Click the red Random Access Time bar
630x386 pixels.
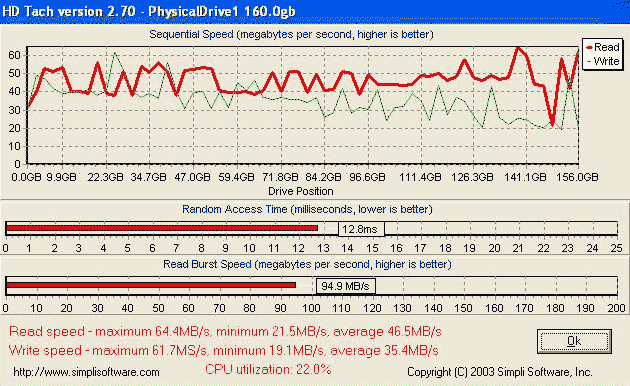coord(162,228)
